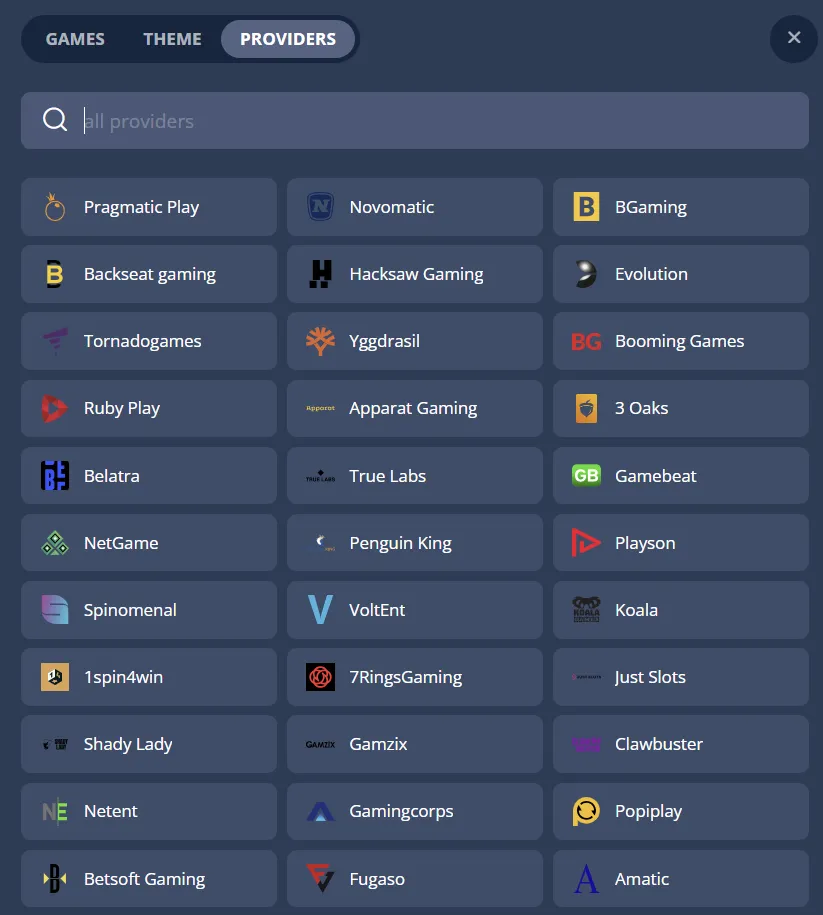Click the magnifier search icon
This screenshot has width=823, height=915.
55,120
